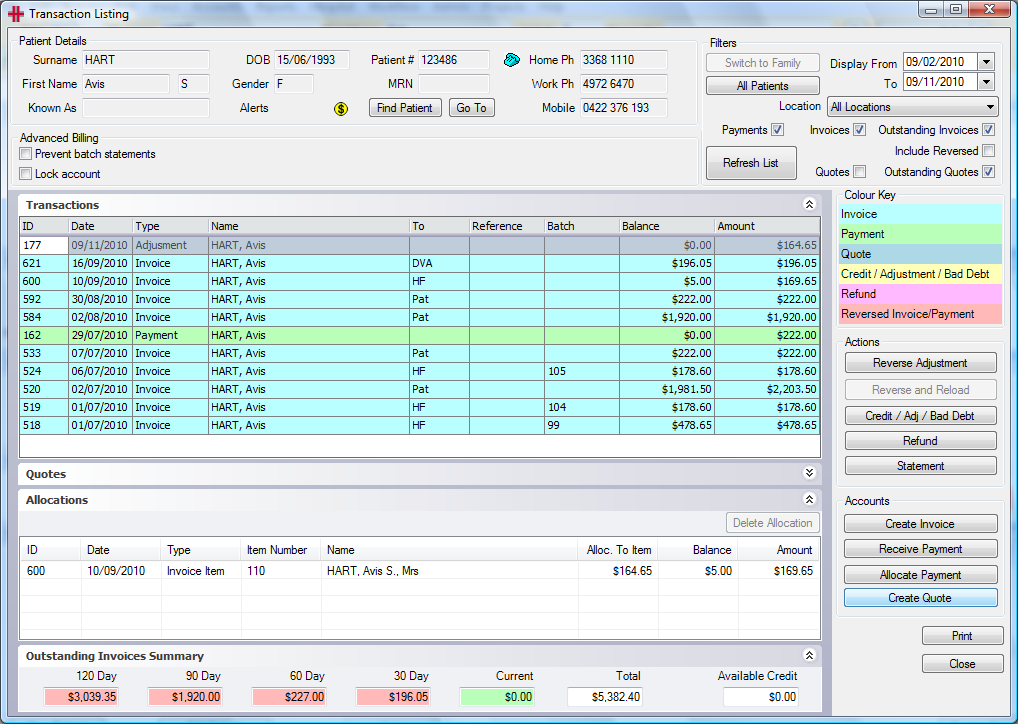Select invoice 520 amount $2,203.50

419,390
